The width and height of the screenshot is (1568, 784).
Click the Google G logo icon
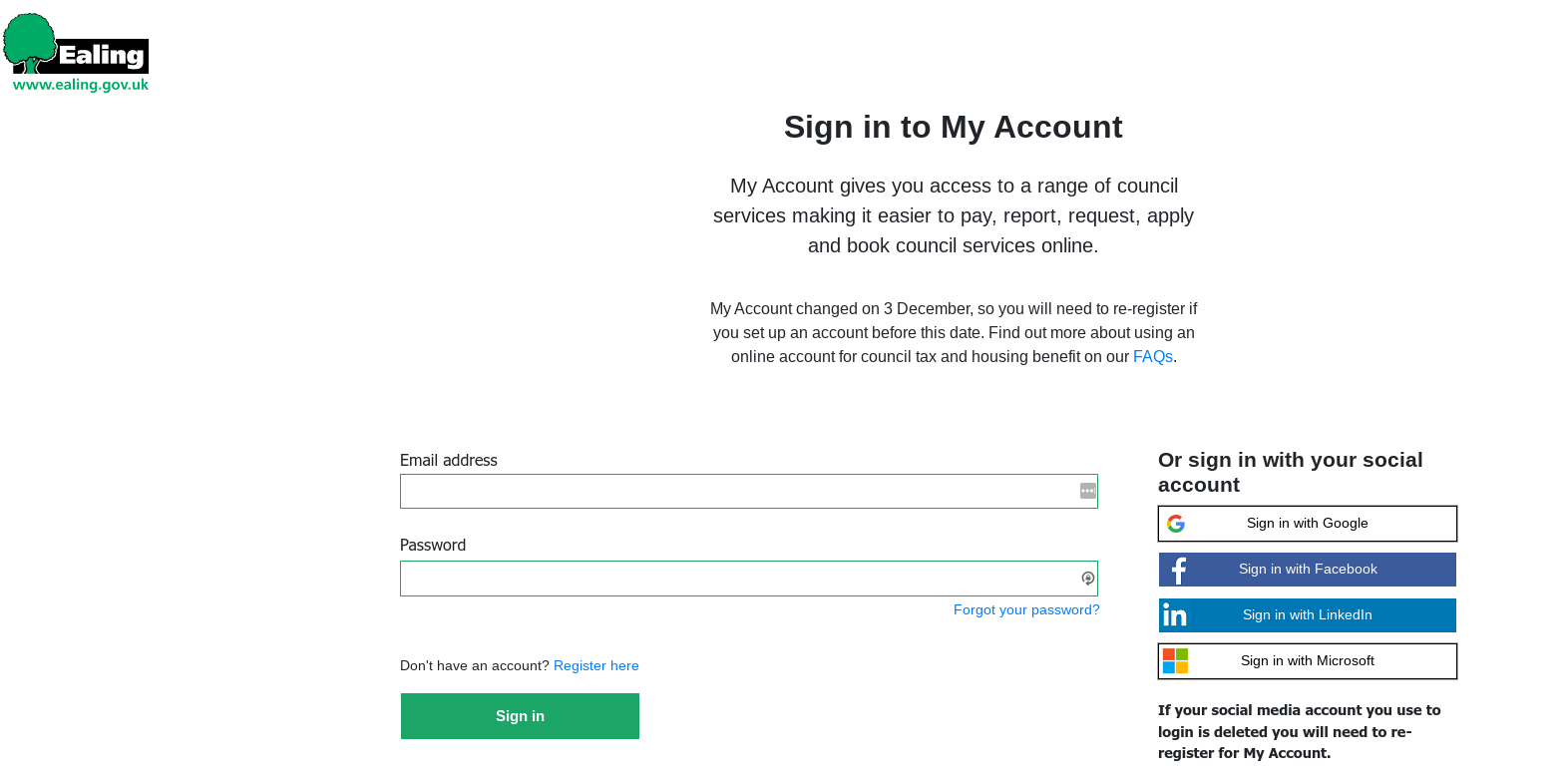tap(1176, 524)
